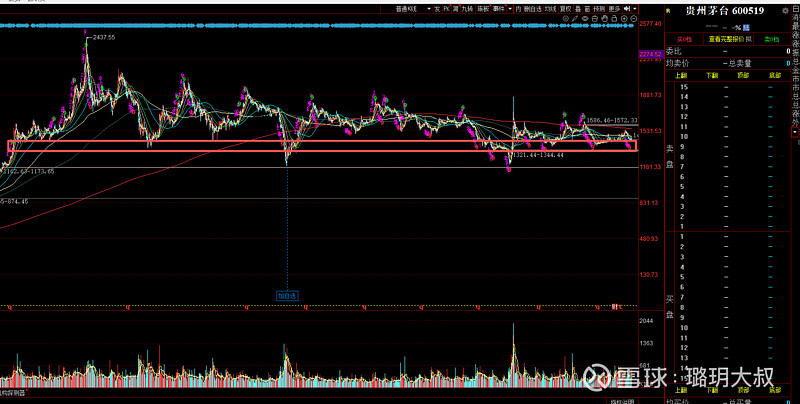The width and height of the screenshot is (800, 404).
Task: Click the 买0档 button
Action: (x=684, y=39)
